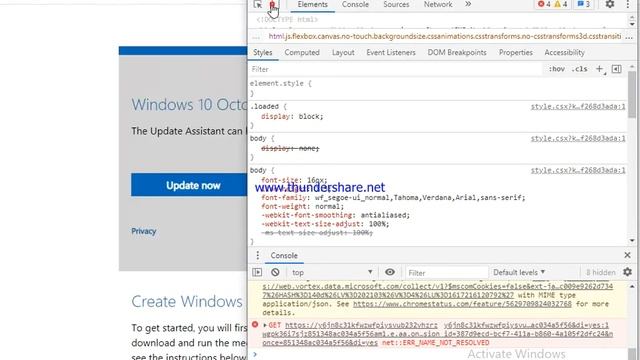Viewport: 640px width, 360px height.
Task: Click the console prompt chevron
Action: [255, 354]
